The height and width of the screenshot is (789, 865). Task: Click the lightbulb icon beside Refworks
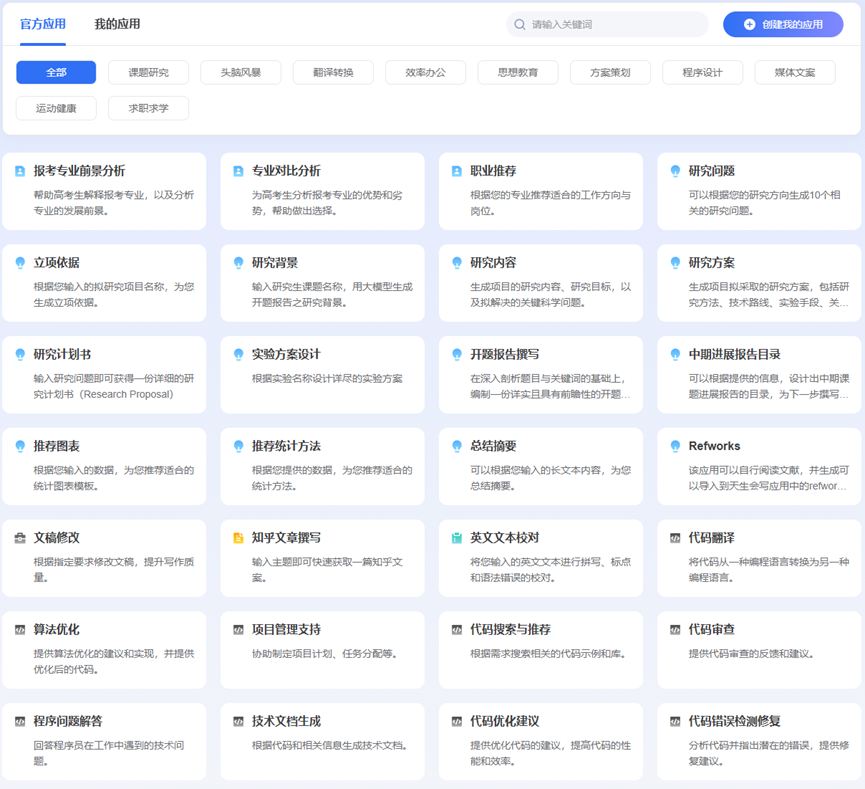click(x=675, y=446)
